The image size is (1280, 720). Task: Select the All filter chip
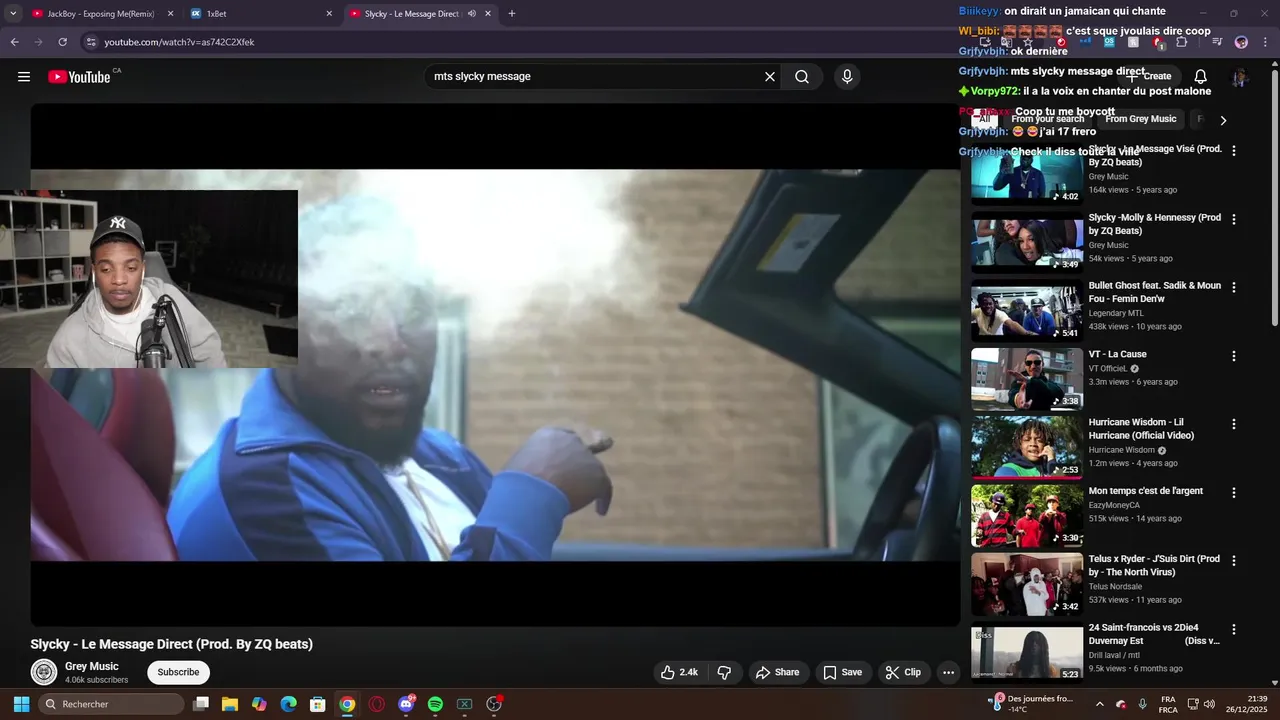pyautogui.click(x=984, y=119)
